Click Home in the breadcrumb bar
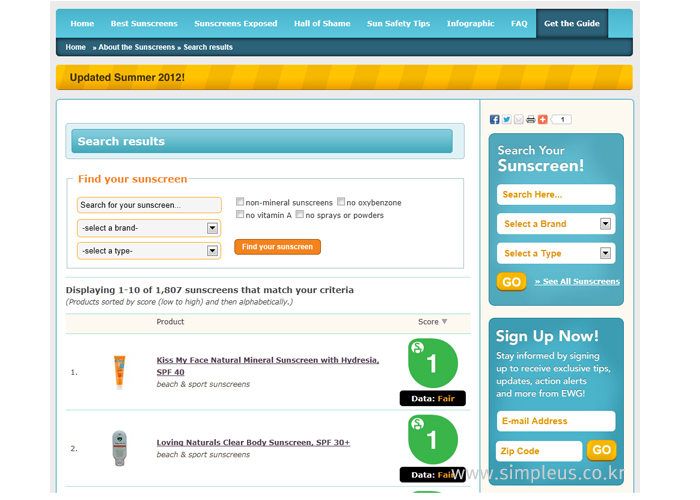 (x=75, y=47)
